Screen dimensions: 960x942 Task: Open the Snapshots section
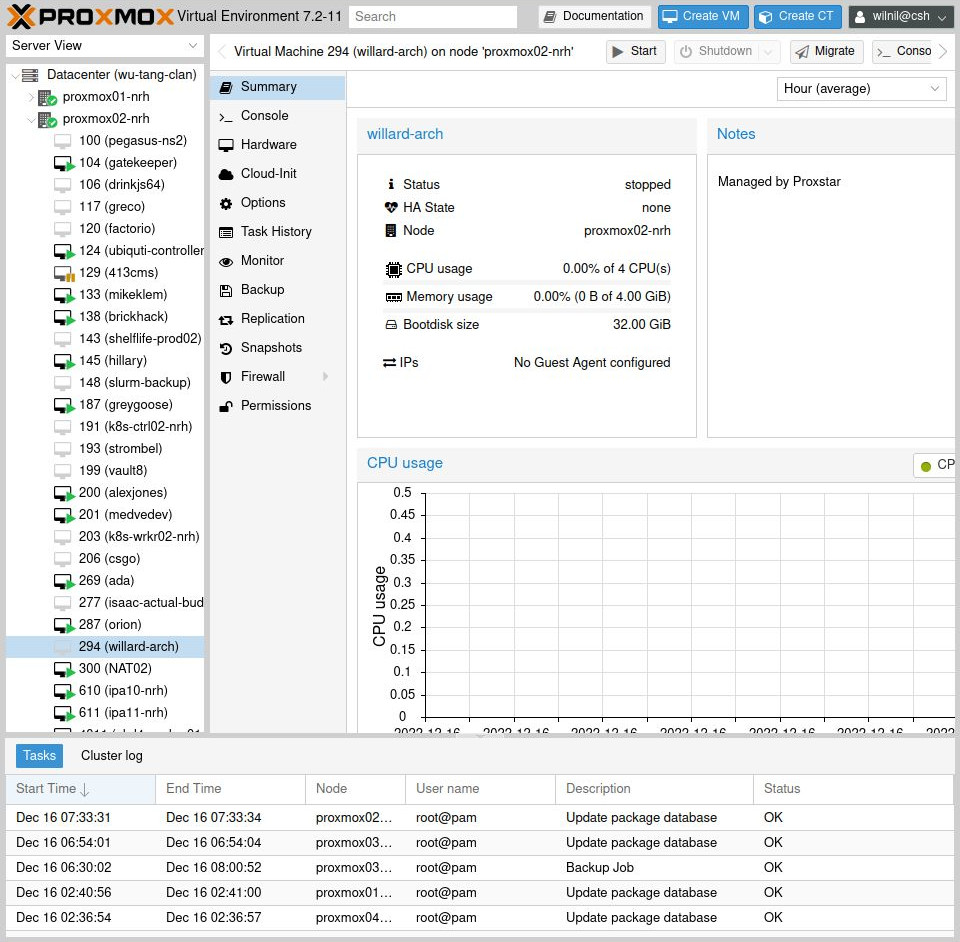pos(277,348)
